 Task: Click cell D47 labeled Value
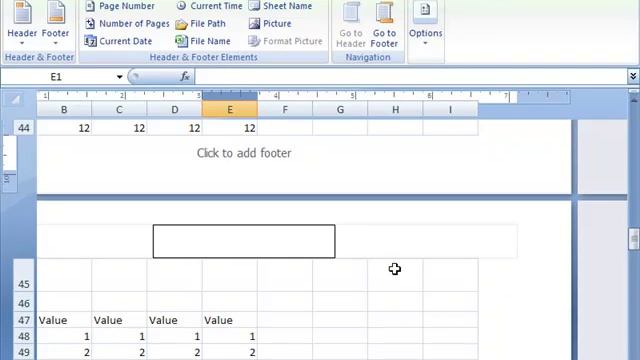coord(174,320)
